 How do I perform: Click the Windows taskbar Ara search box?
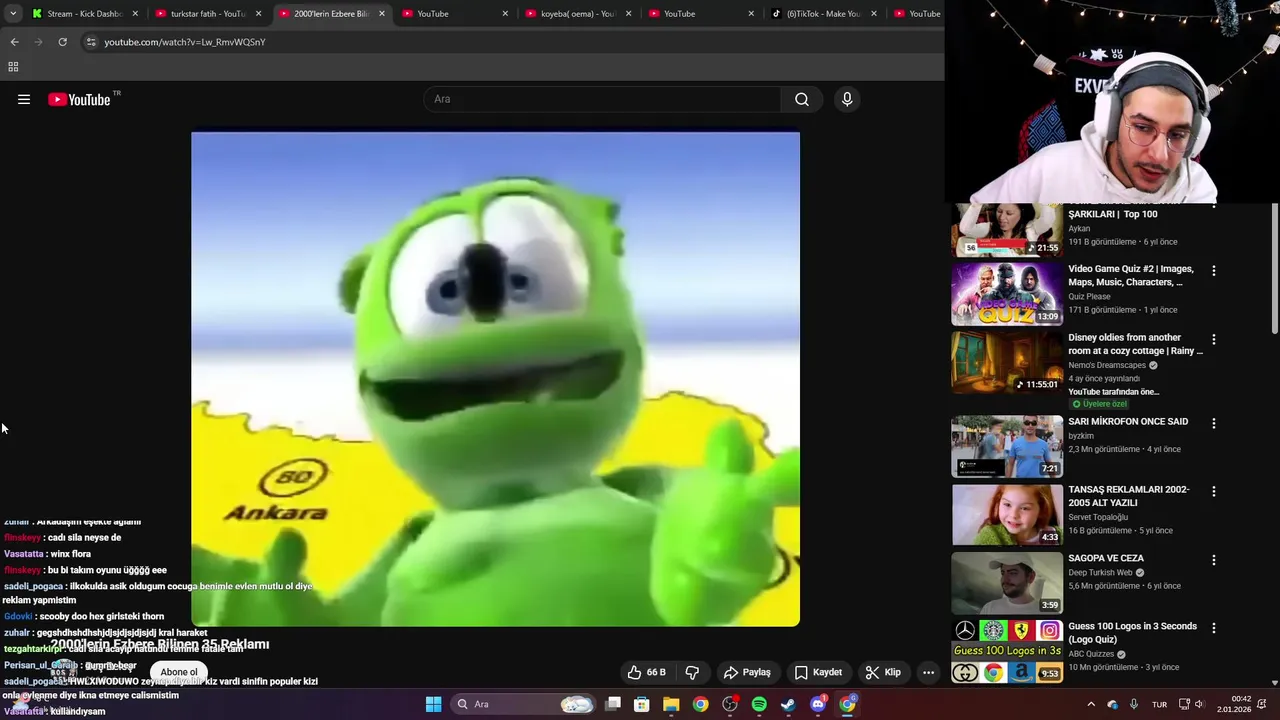click(x=524, y=704)
